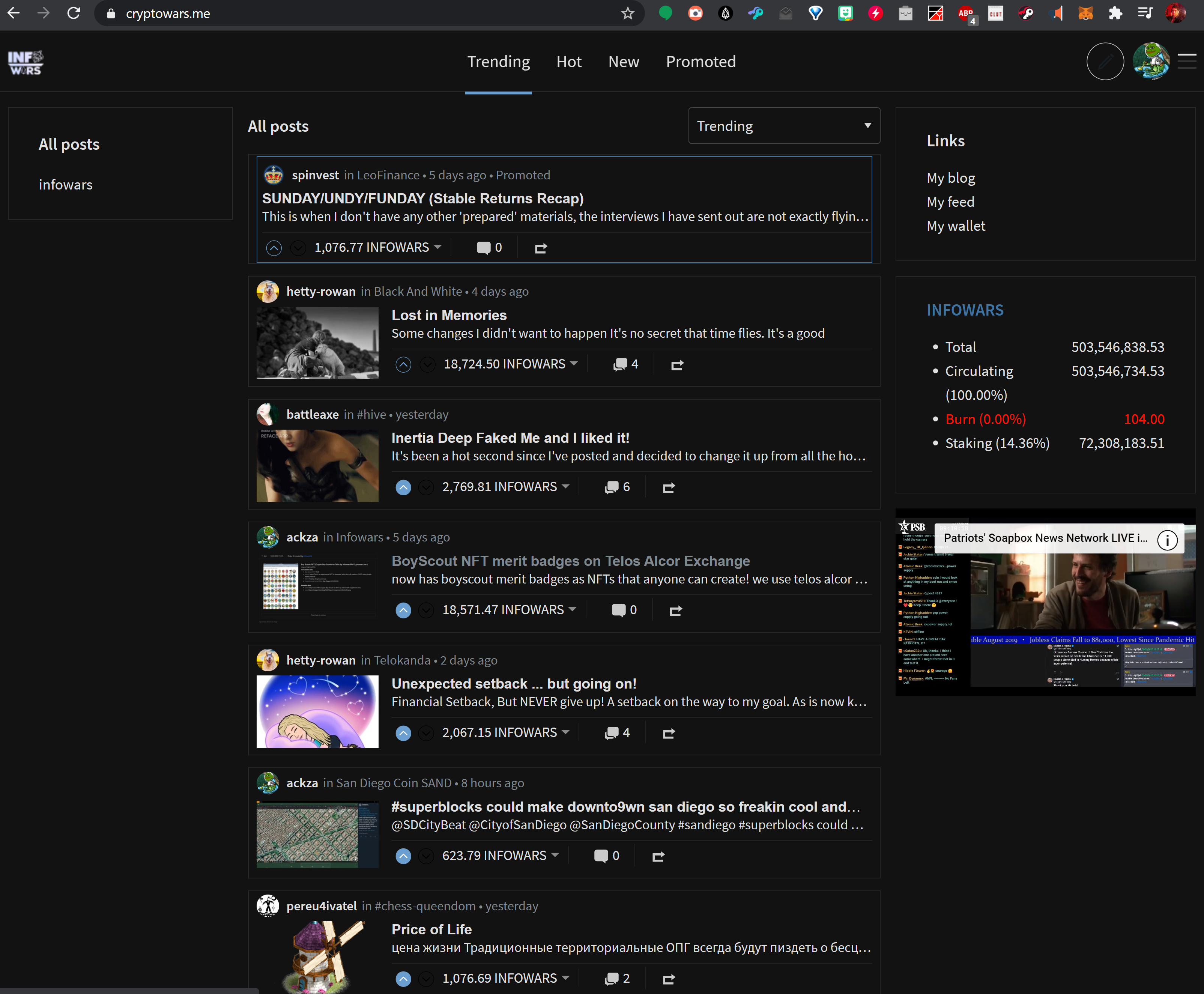
Task: Open comments on spinvest post
Action: coord(490,247)
